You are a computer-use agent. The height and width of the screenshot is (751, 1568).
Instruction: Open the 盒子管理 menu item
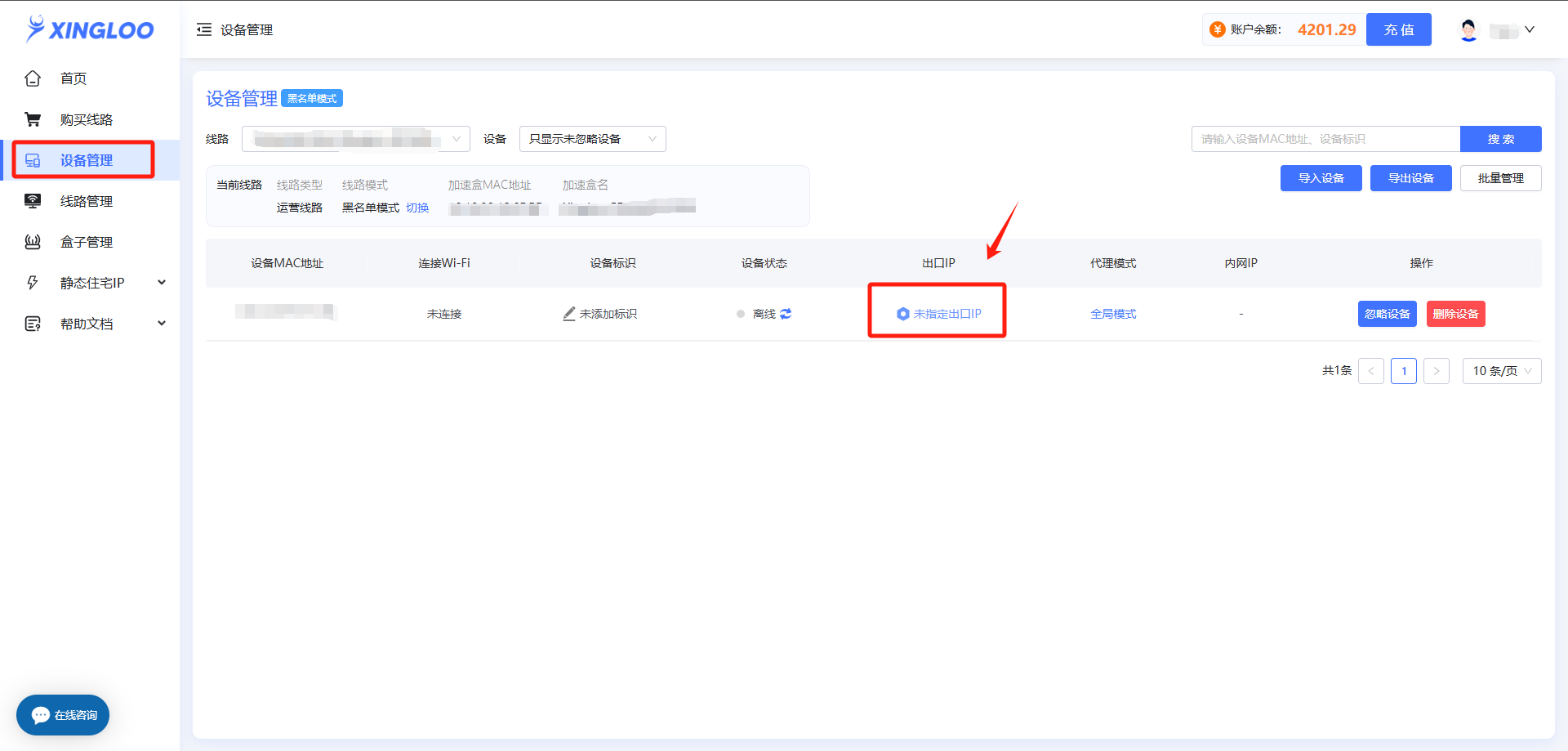(x=90, y=242)
